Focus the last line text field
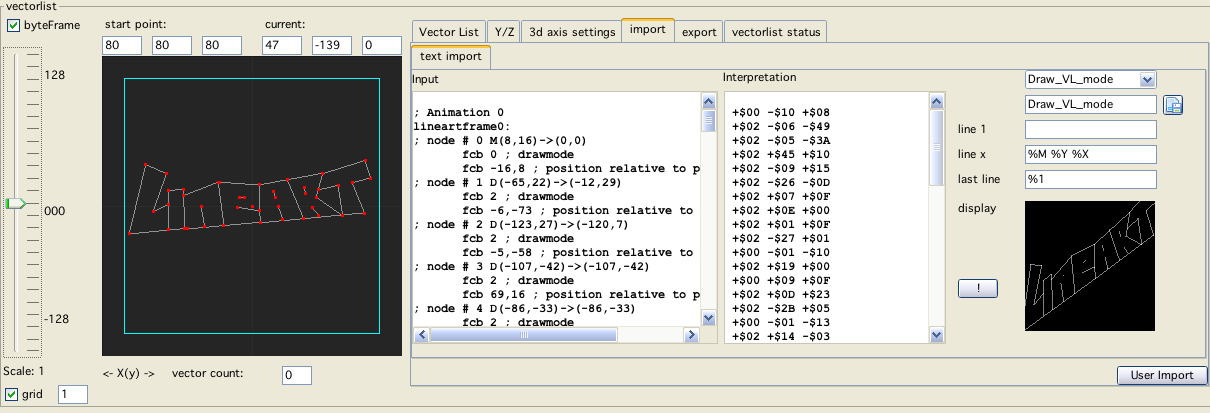The image size is (1210, 413). [x=1091, y=179]
